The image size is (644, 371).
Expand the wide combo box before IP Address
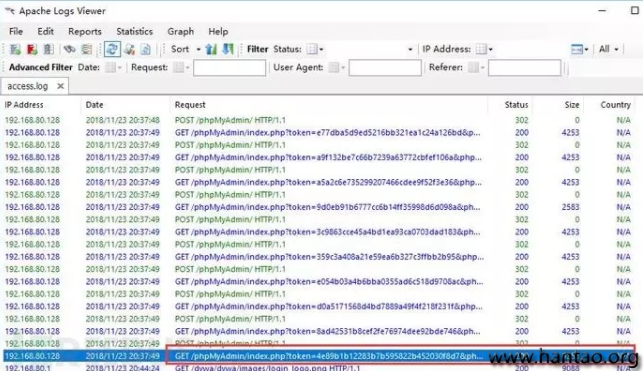410,49
